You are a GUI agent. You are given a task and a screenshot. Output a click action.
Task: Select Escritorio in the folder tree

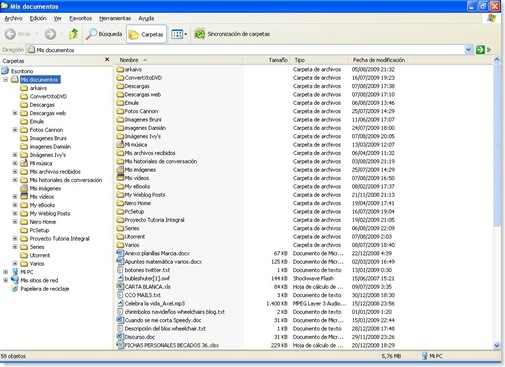(22, 71)
